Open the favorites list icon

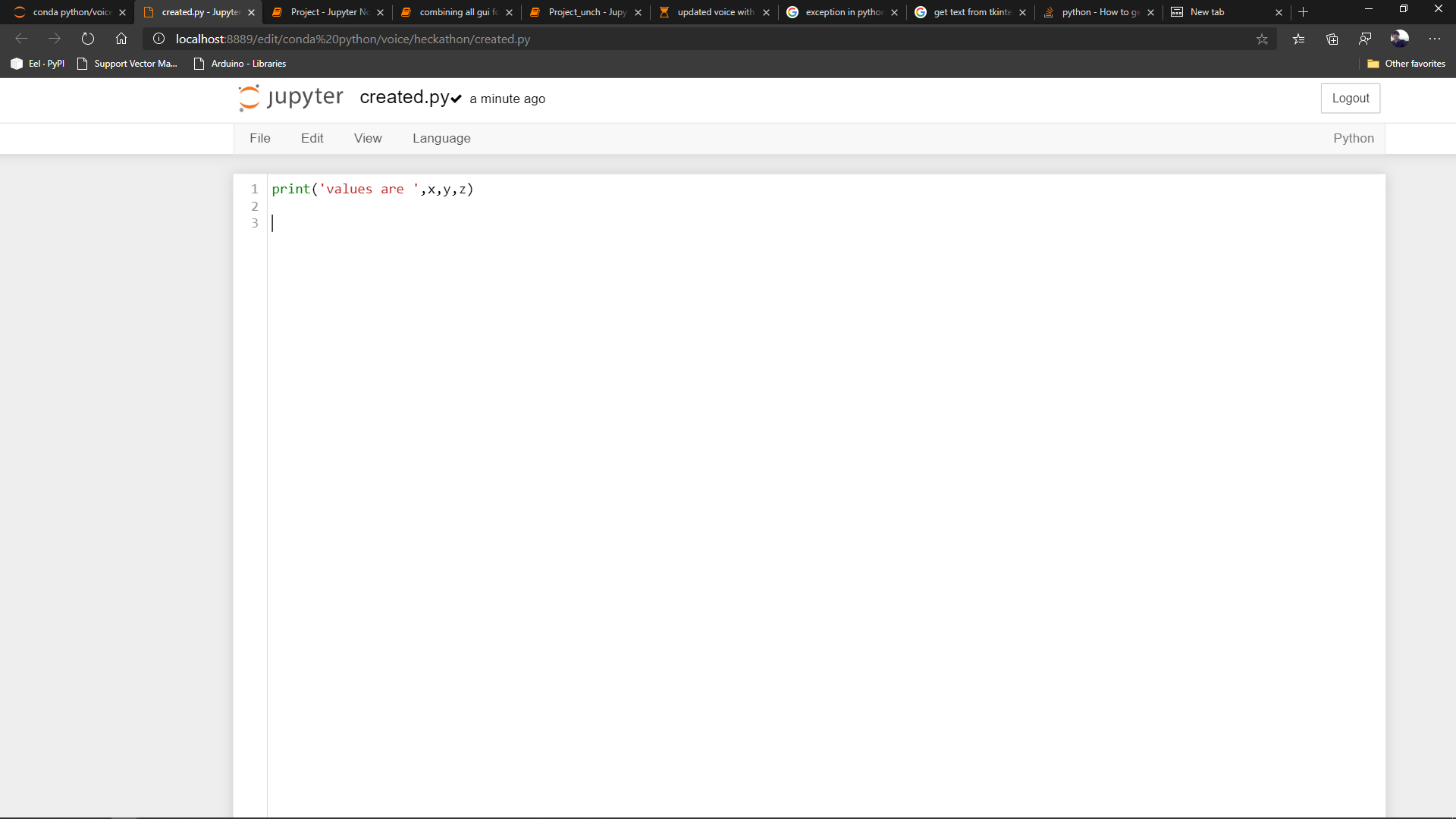click(x=1299, y=39)
